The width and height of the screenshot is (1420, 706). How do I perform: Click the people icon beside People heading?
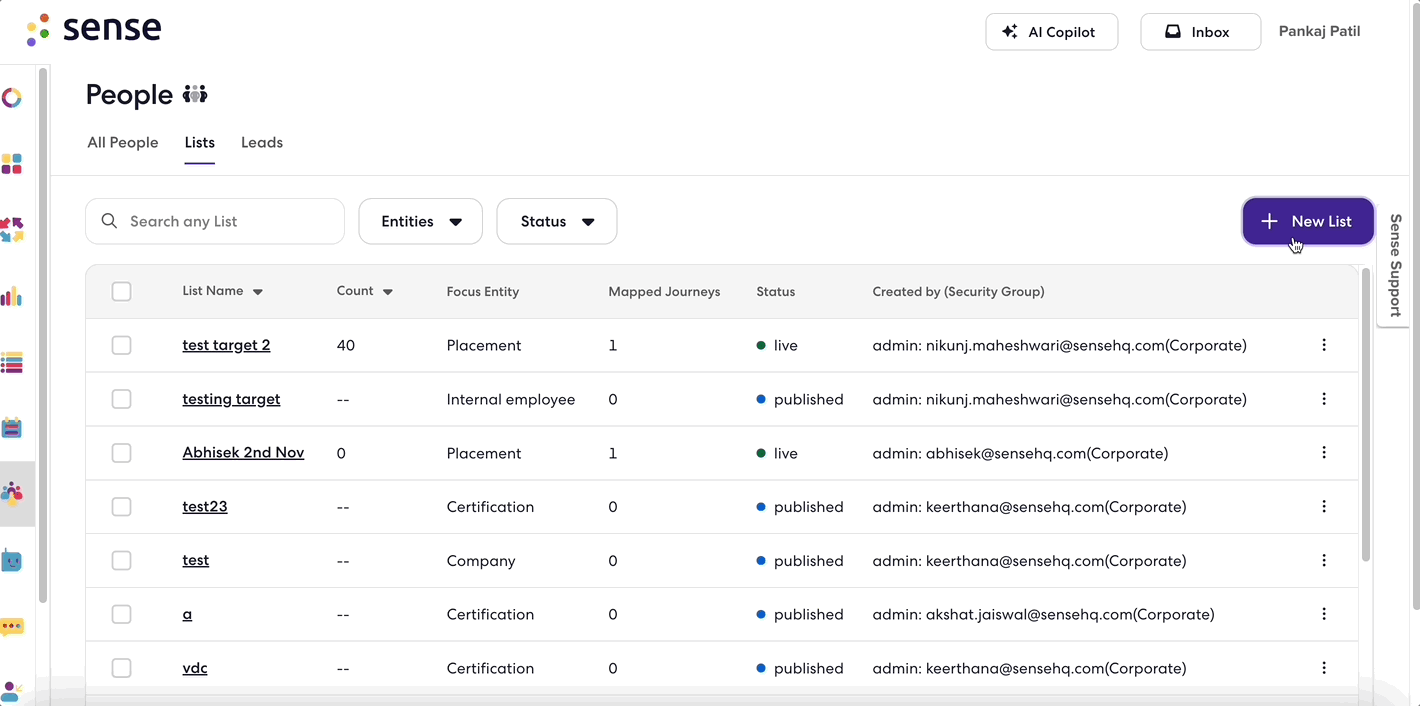[x=195, y=95]
